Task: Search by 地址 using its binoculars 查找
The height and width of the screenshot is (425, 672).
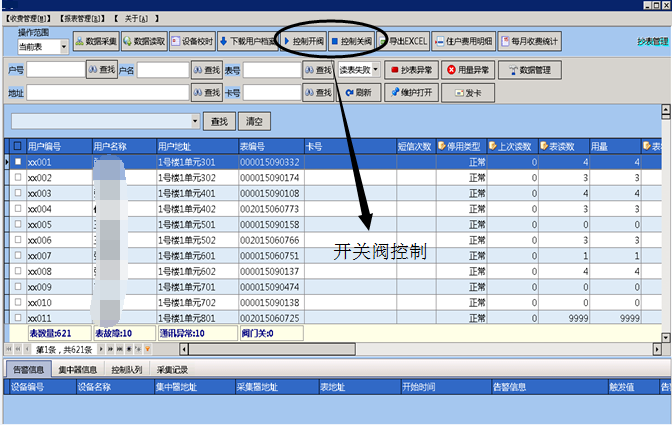Action: tap(207, 93)
